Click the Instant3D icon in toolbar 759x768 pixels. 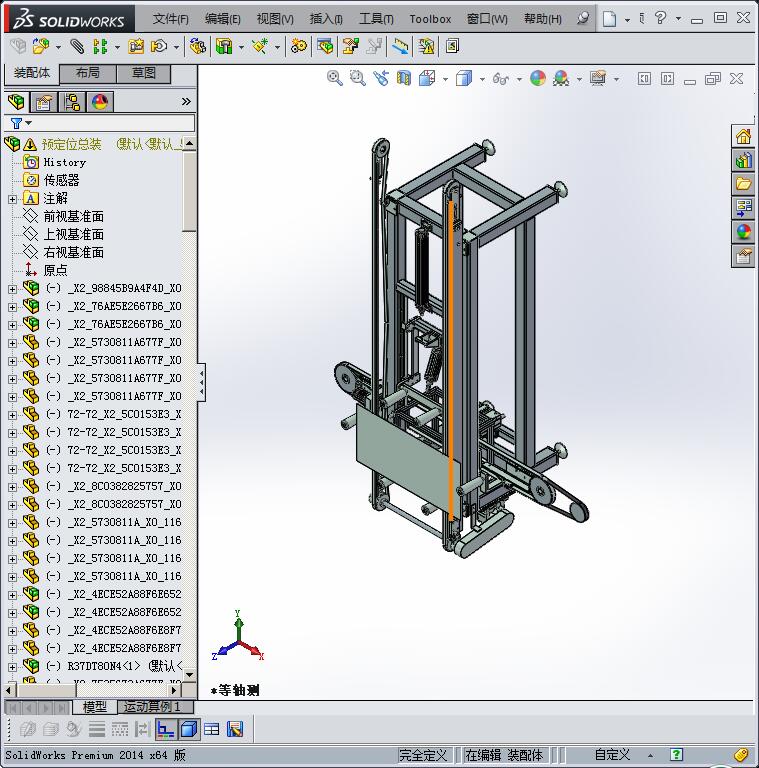click(x=452, y=47)
